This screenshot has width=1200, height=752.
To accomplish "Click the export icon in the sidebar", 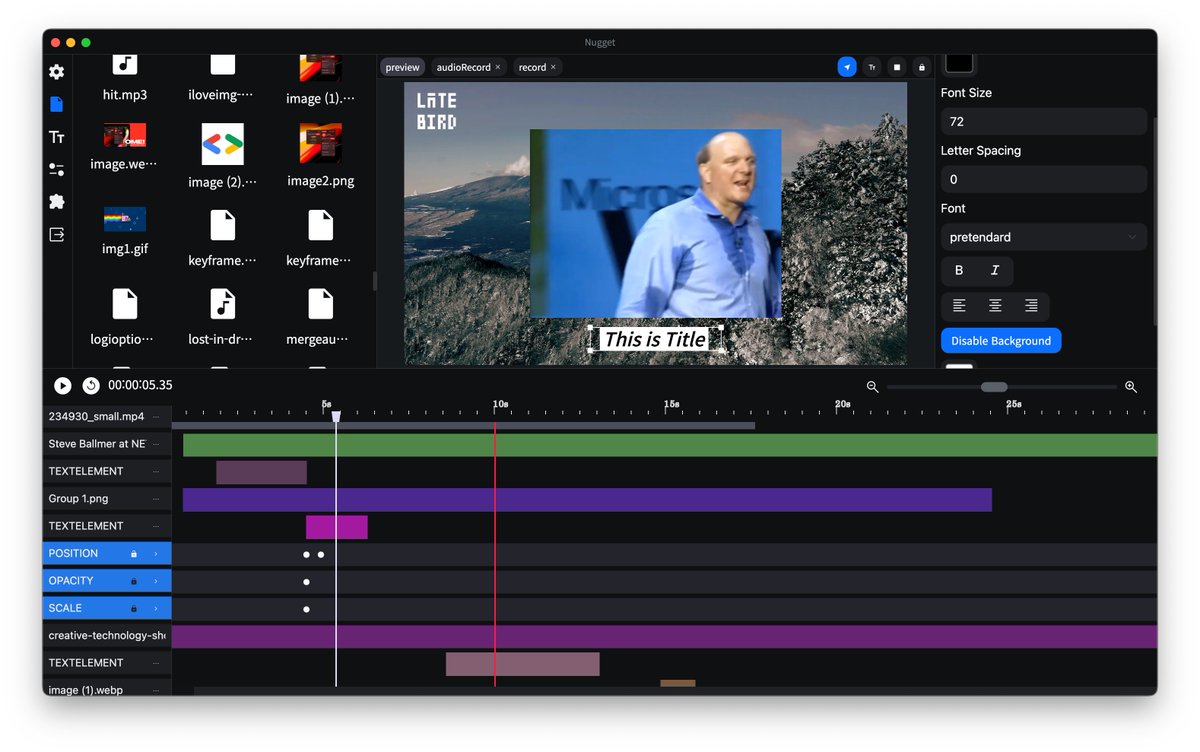I will tap(57, 234).
